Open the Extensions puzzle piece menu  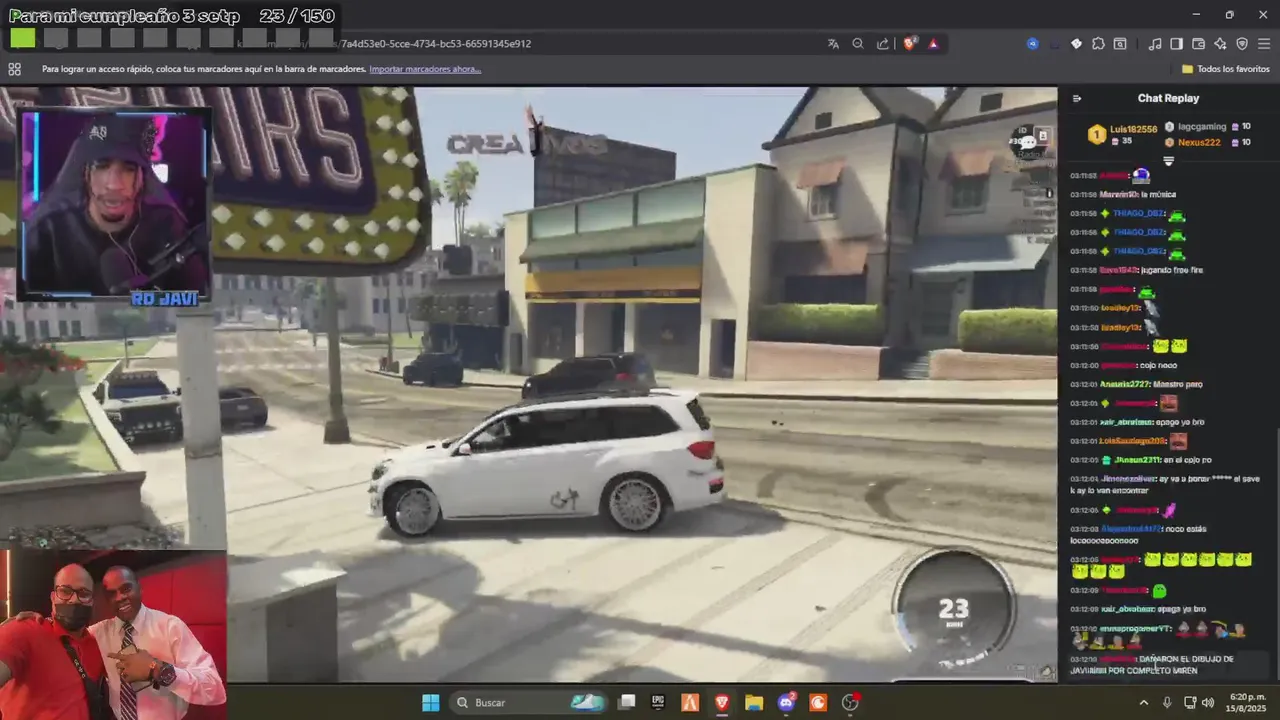(x=1098, y=44)
